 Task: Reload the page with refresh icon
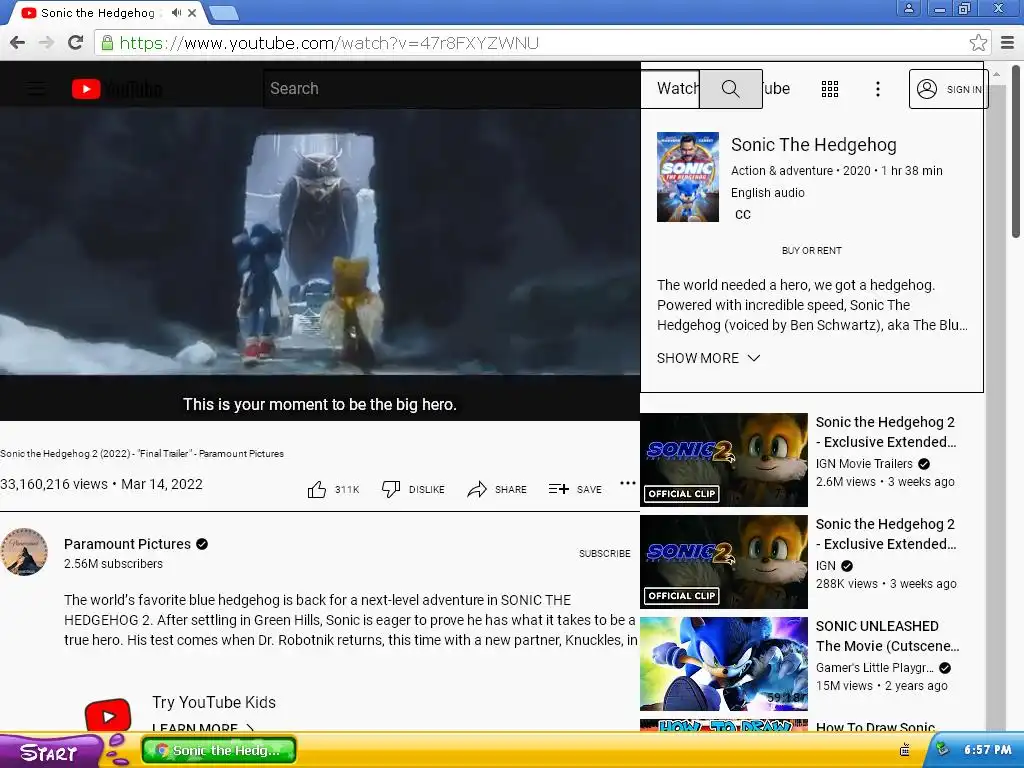tap(76, 43)
